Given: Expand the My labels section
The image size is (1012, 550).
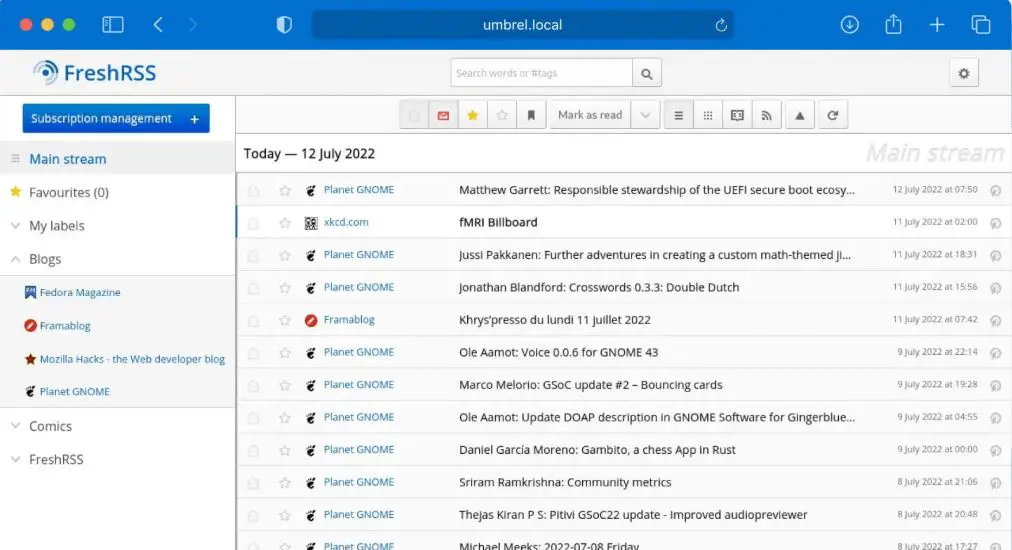Looking at the screenshot, I should 15,226.
